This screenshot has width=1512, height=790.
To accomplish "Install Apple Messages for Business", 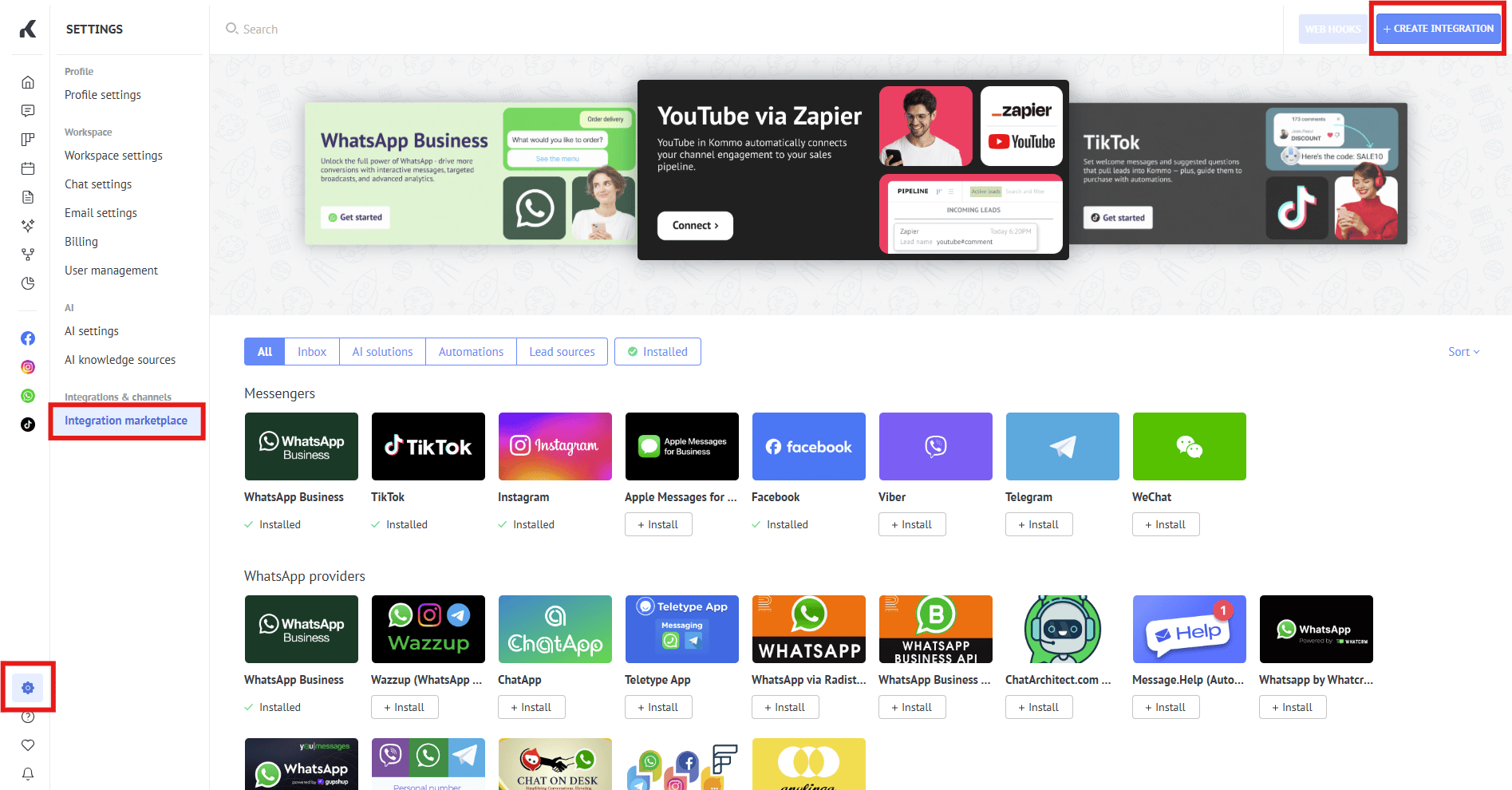I will pyautogui.click(x=658, y=524).
